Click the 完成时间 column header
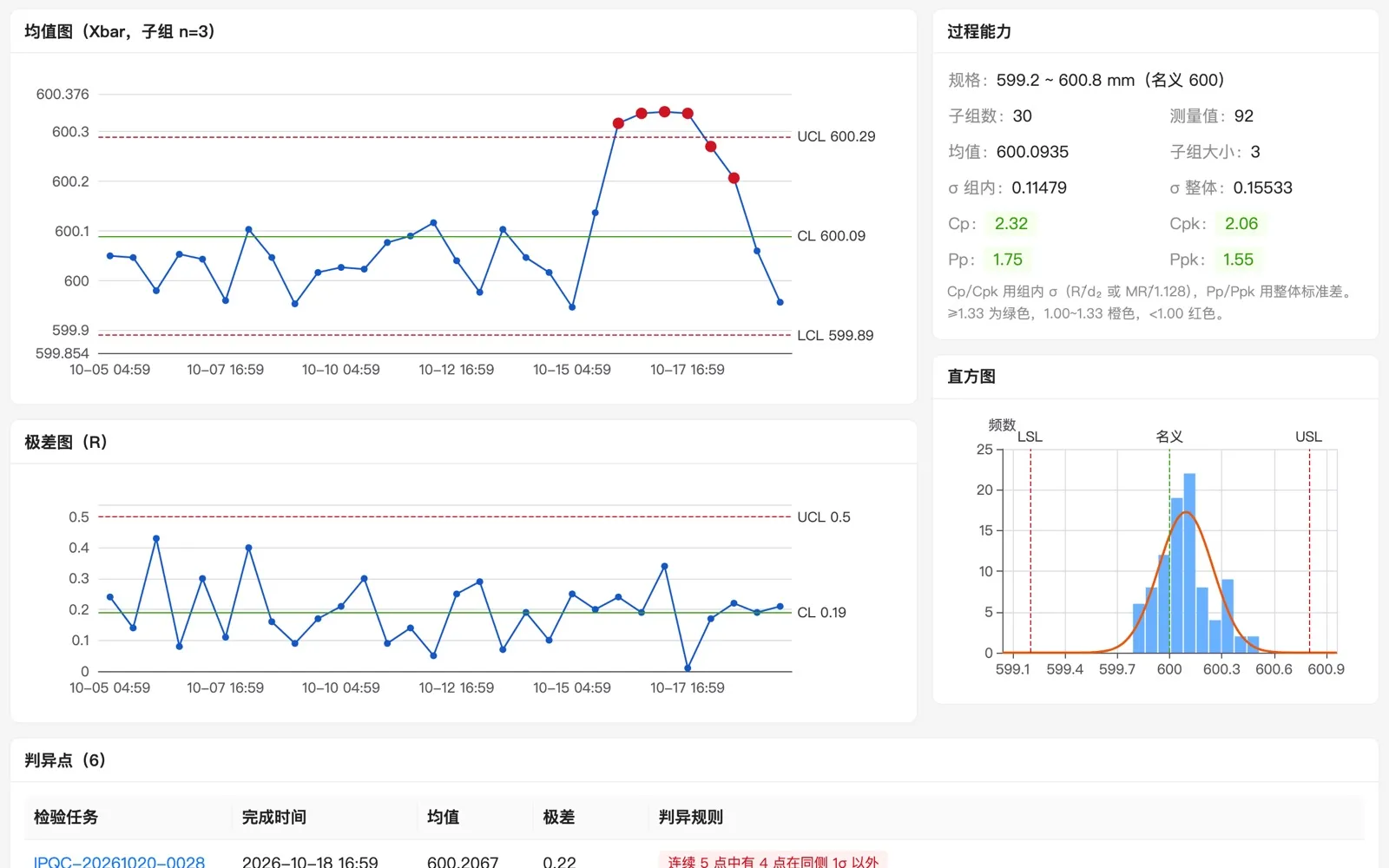 pos(274,817)
